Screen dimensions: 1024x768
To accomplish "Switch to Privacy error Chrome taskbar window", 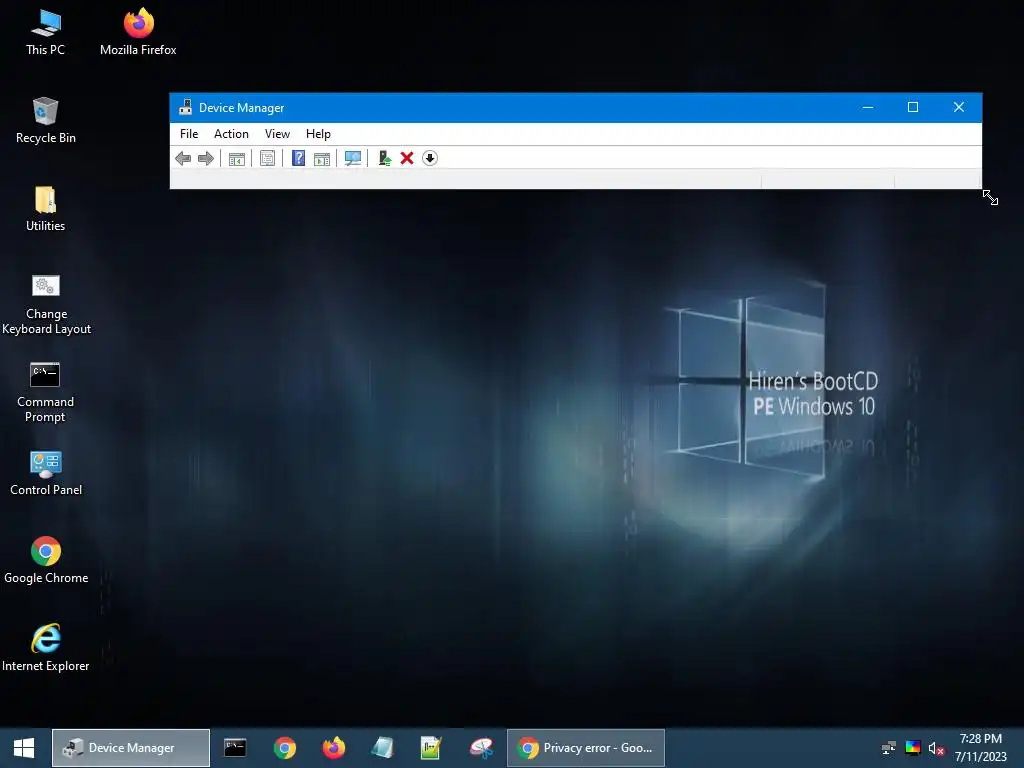I will point(586,748).
